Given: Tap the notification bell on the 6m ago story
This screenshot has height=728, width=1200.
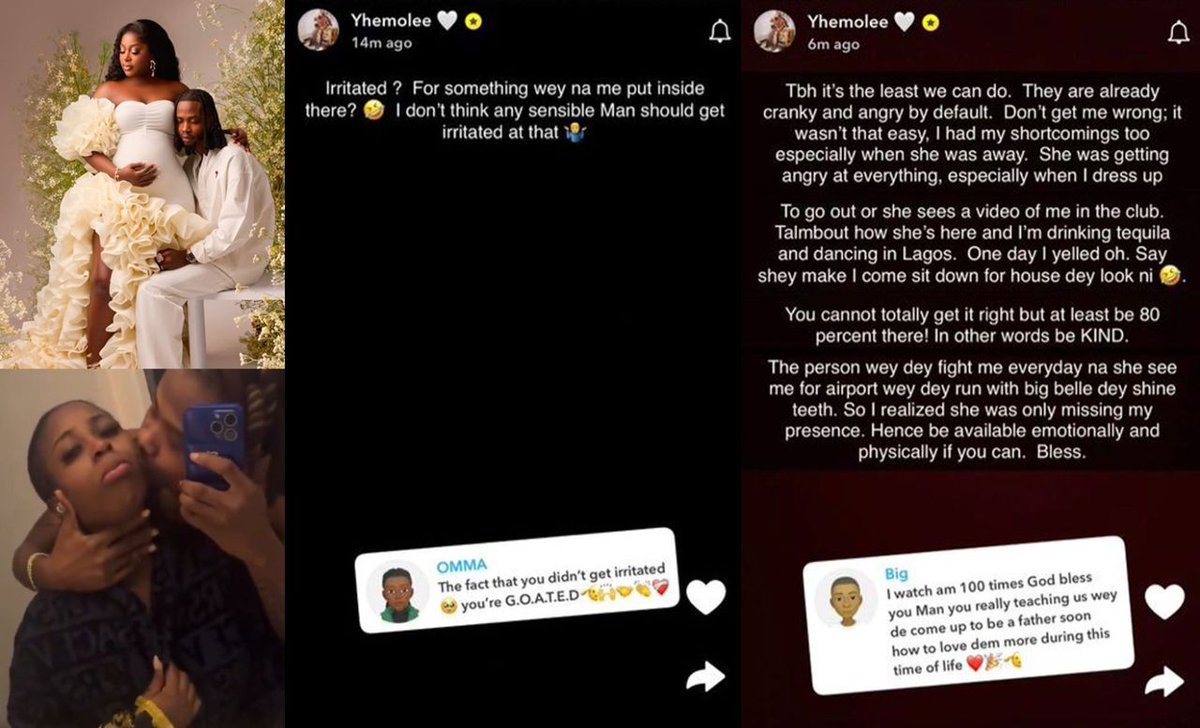Looking at the screenshot, I should [x=1177, y=32].
